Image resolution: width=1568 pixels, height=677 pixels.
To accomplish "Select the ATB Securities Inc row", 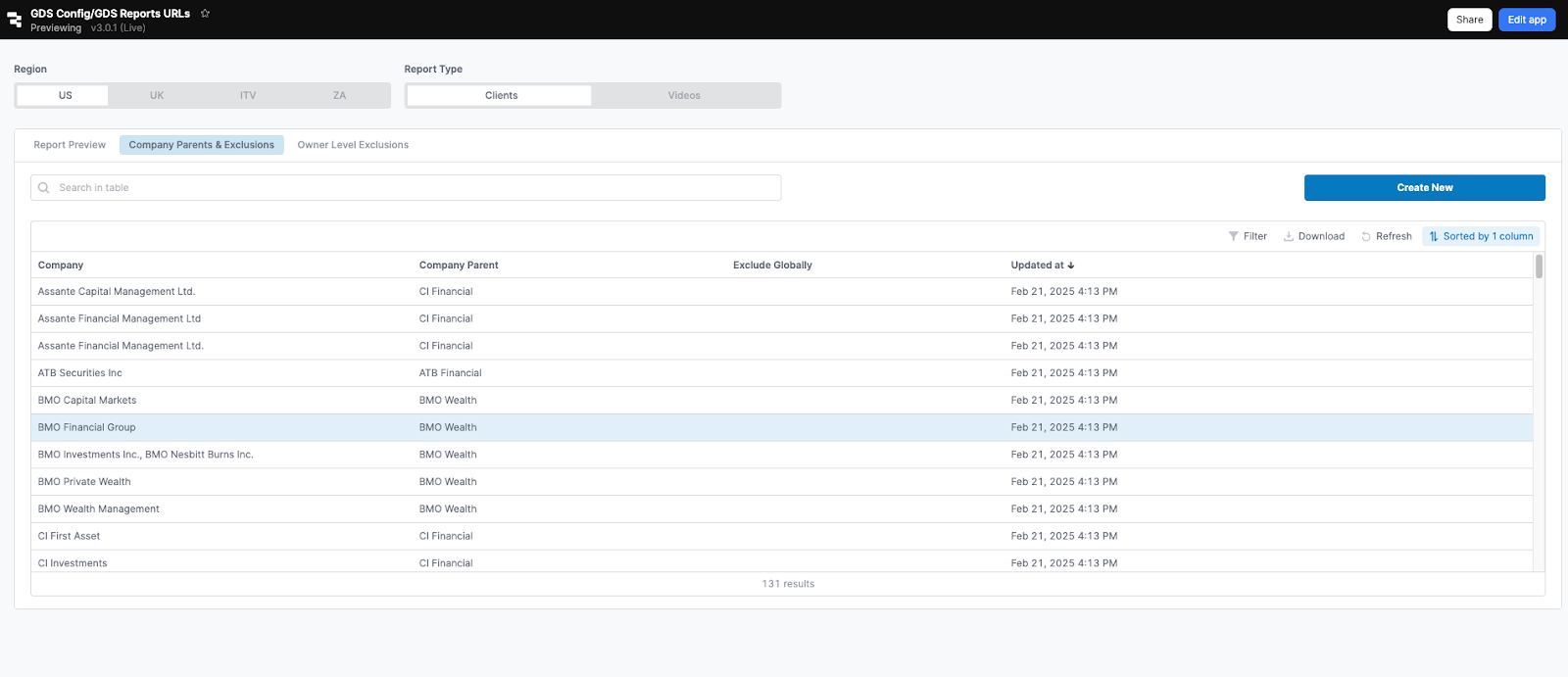I will (x=782, y=373).
